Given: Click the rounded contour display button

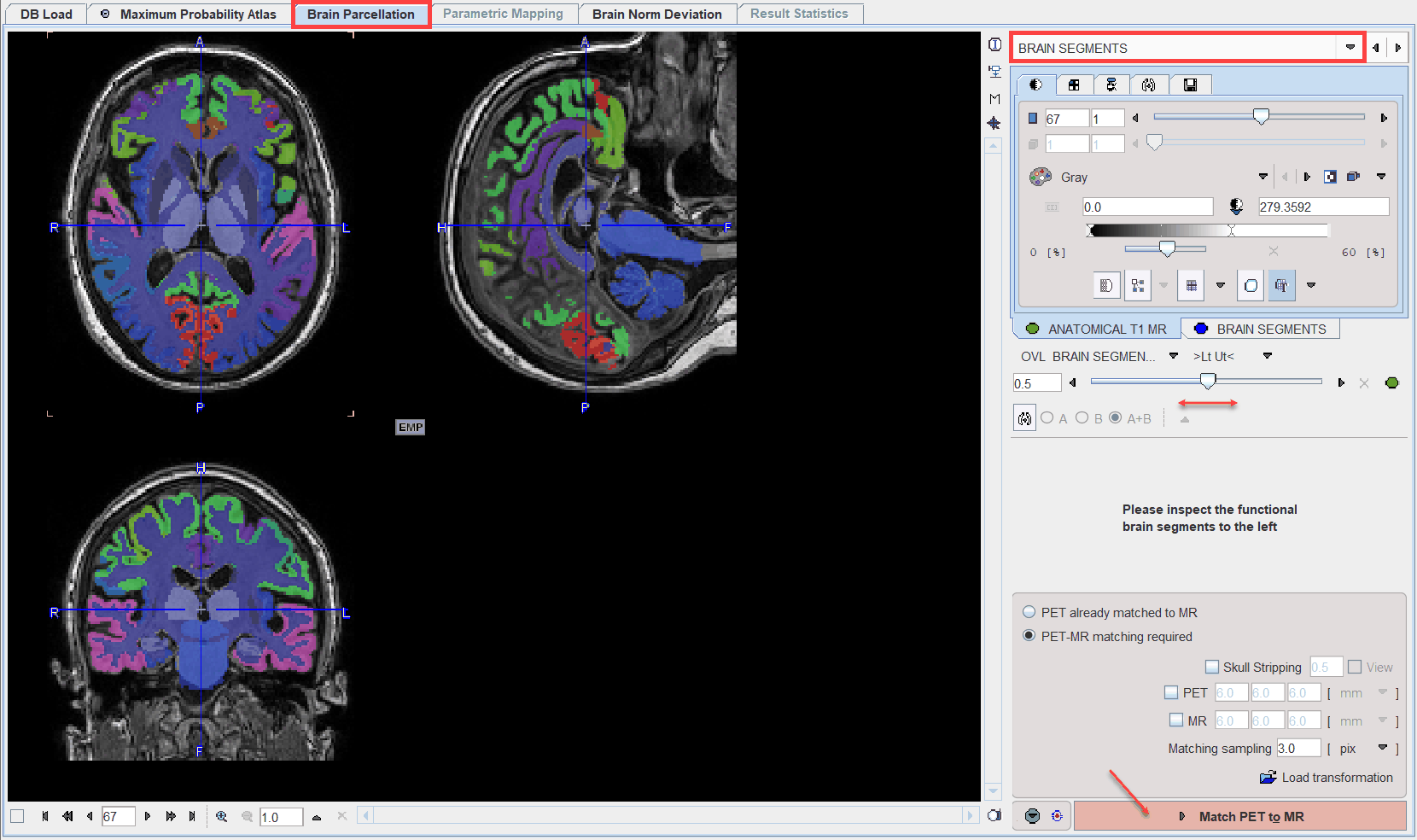Looking at the screenshot, I should pos(1251,285).
